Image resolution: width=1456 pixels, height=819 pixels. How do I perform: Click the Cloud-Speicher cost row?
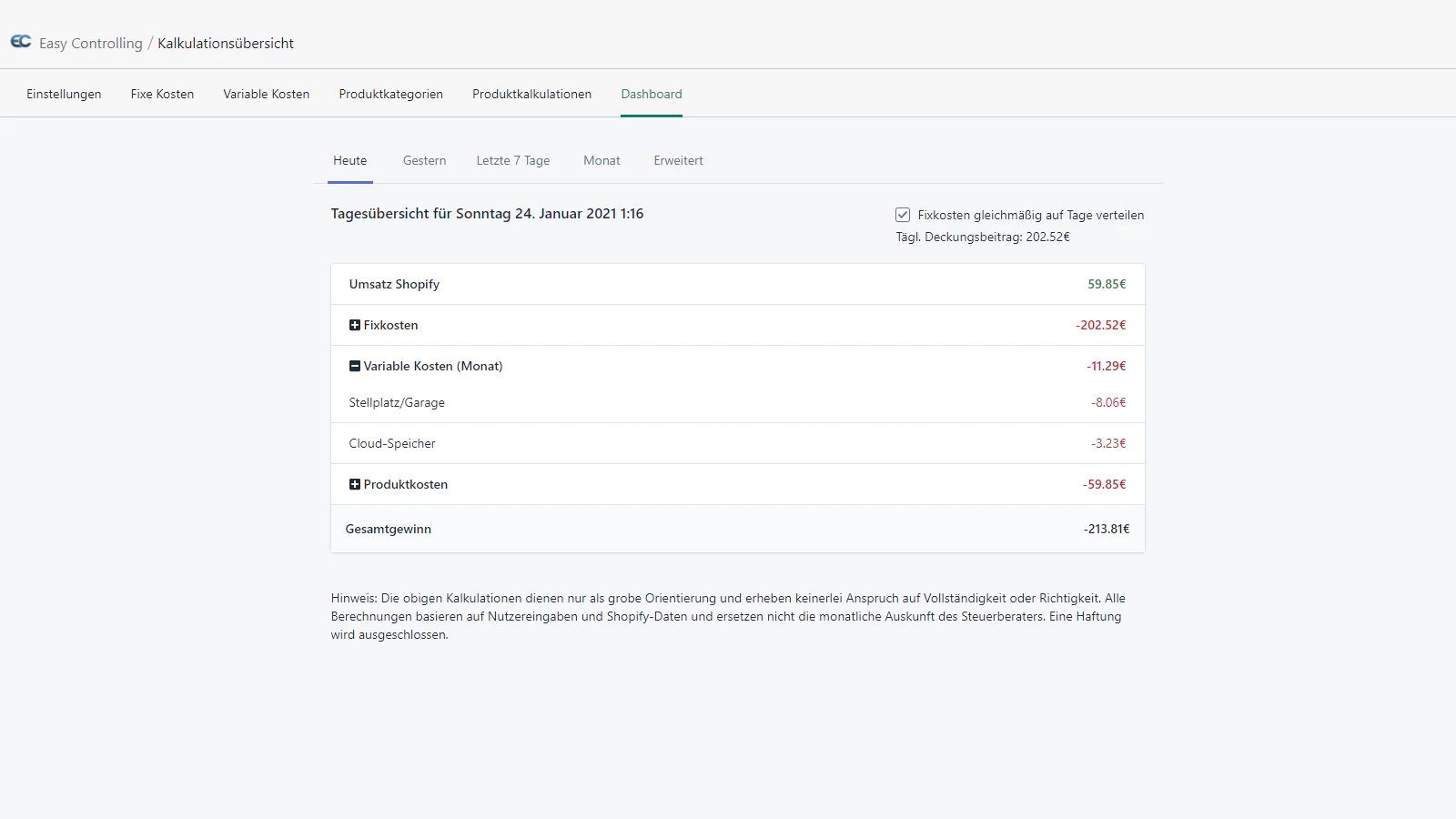click(x=737, y=443)
